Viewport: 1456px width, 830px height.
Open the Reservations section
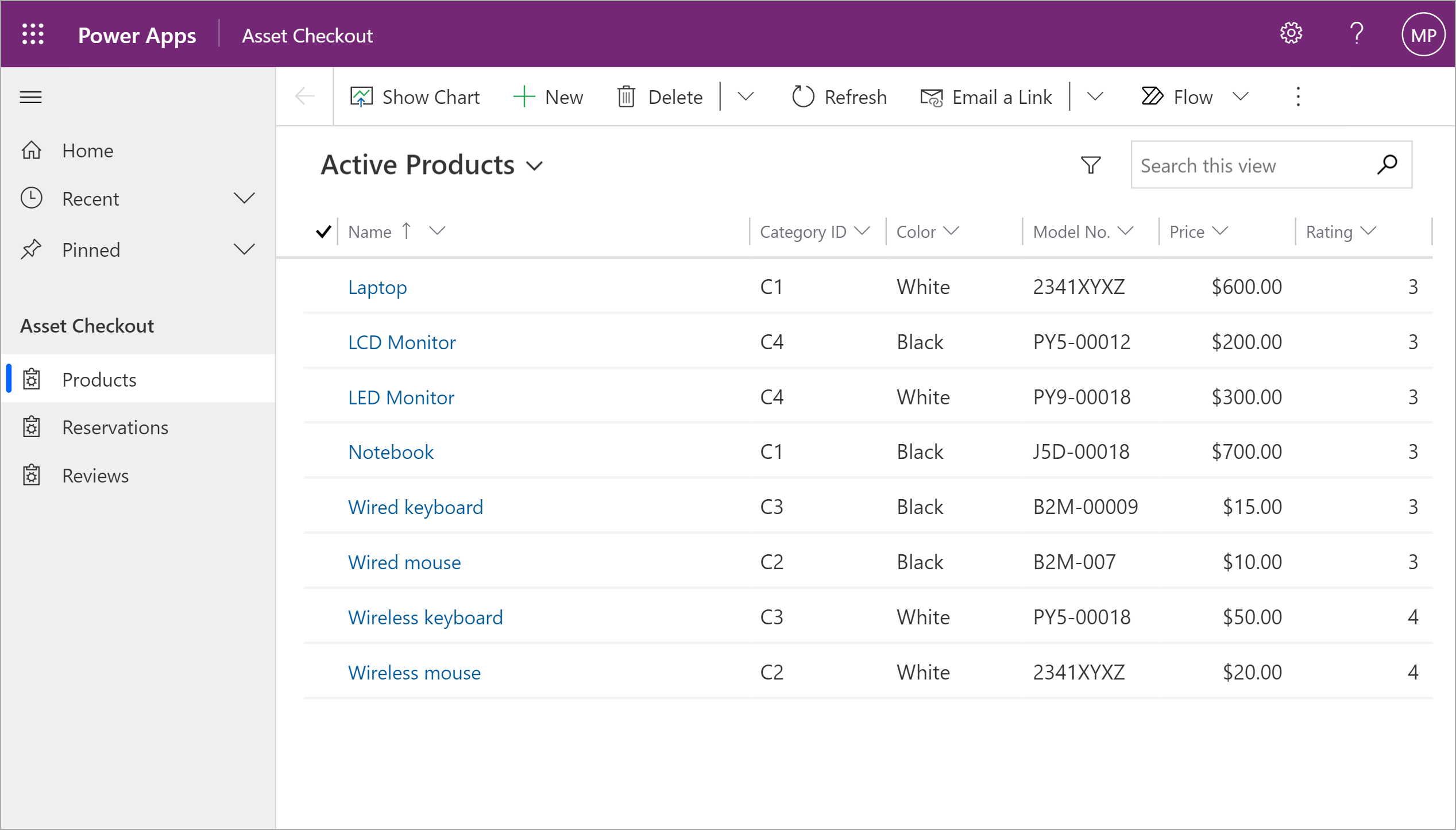[115, 428]
